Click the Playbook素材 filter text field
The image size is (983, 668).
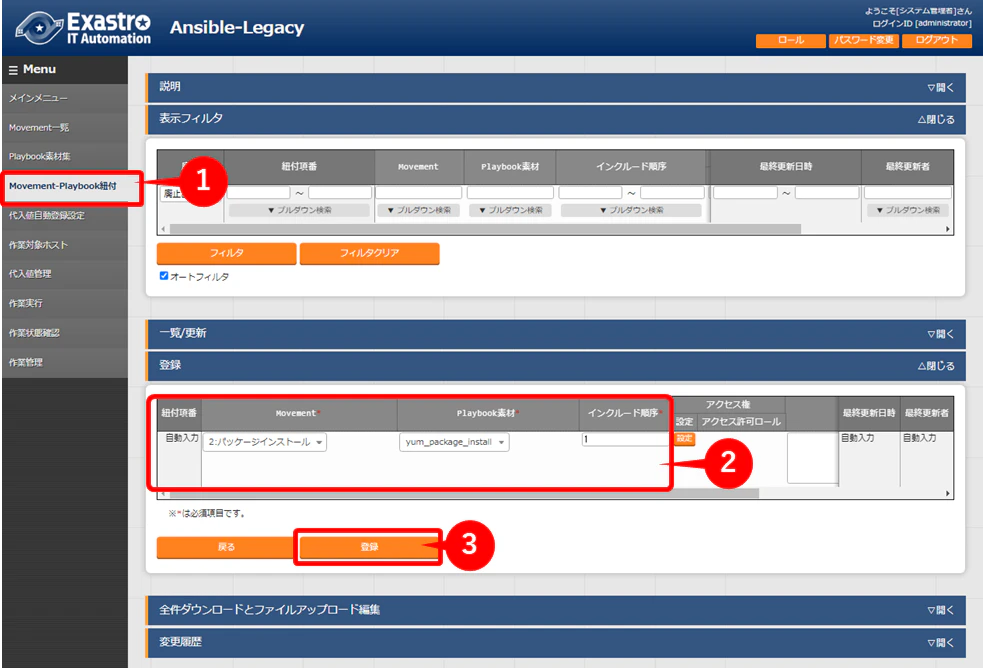(510, 192)
